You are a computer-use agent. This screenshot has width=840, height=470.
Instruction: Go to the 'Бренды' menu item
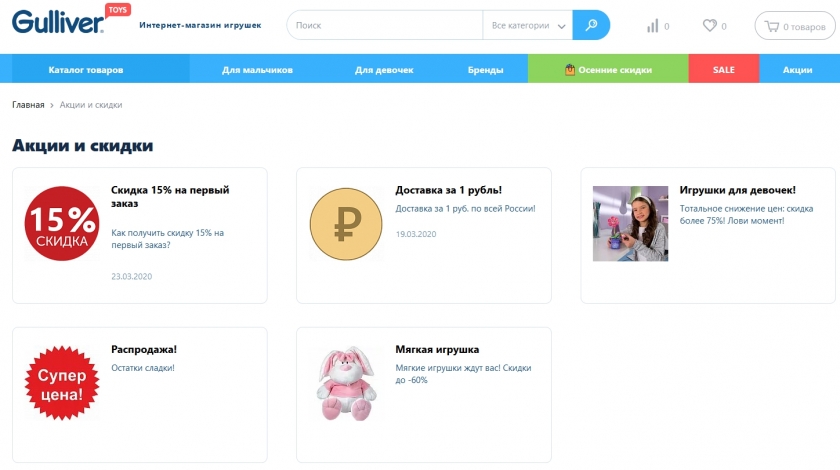[x=485, y=70]
